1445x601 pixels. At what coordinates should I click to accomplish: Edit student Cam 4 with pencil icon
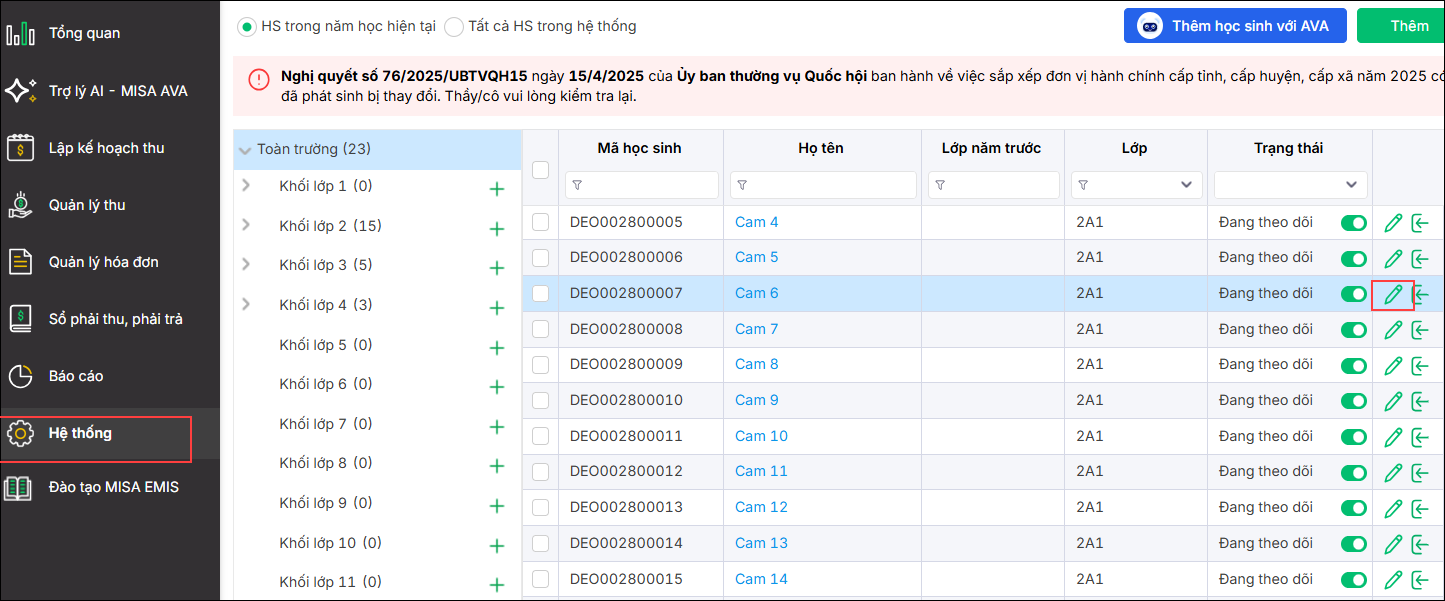click(1393, 223)
